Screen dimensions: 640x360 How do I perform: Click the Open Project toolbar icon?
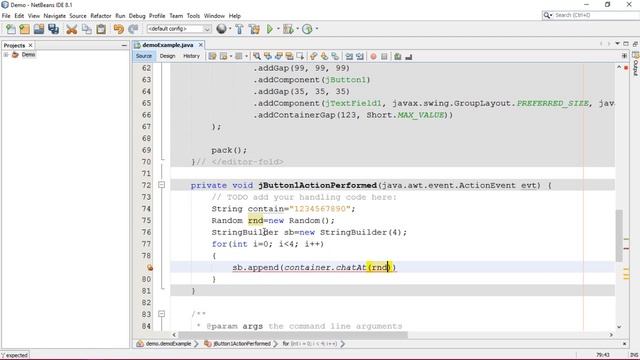[39, 29]
